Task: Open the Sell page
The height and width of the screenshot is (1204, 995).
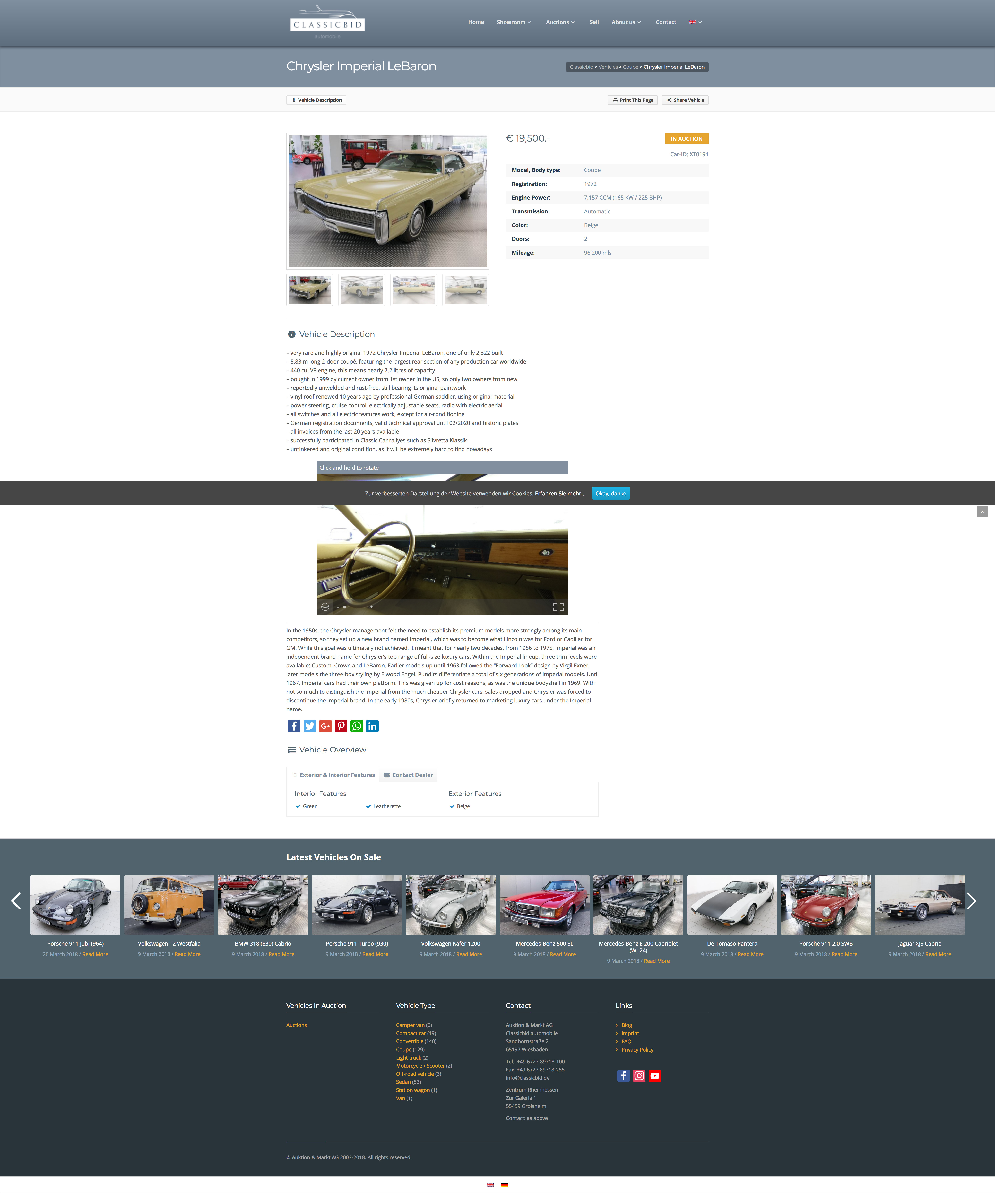Action: click(x=594, y=22)
